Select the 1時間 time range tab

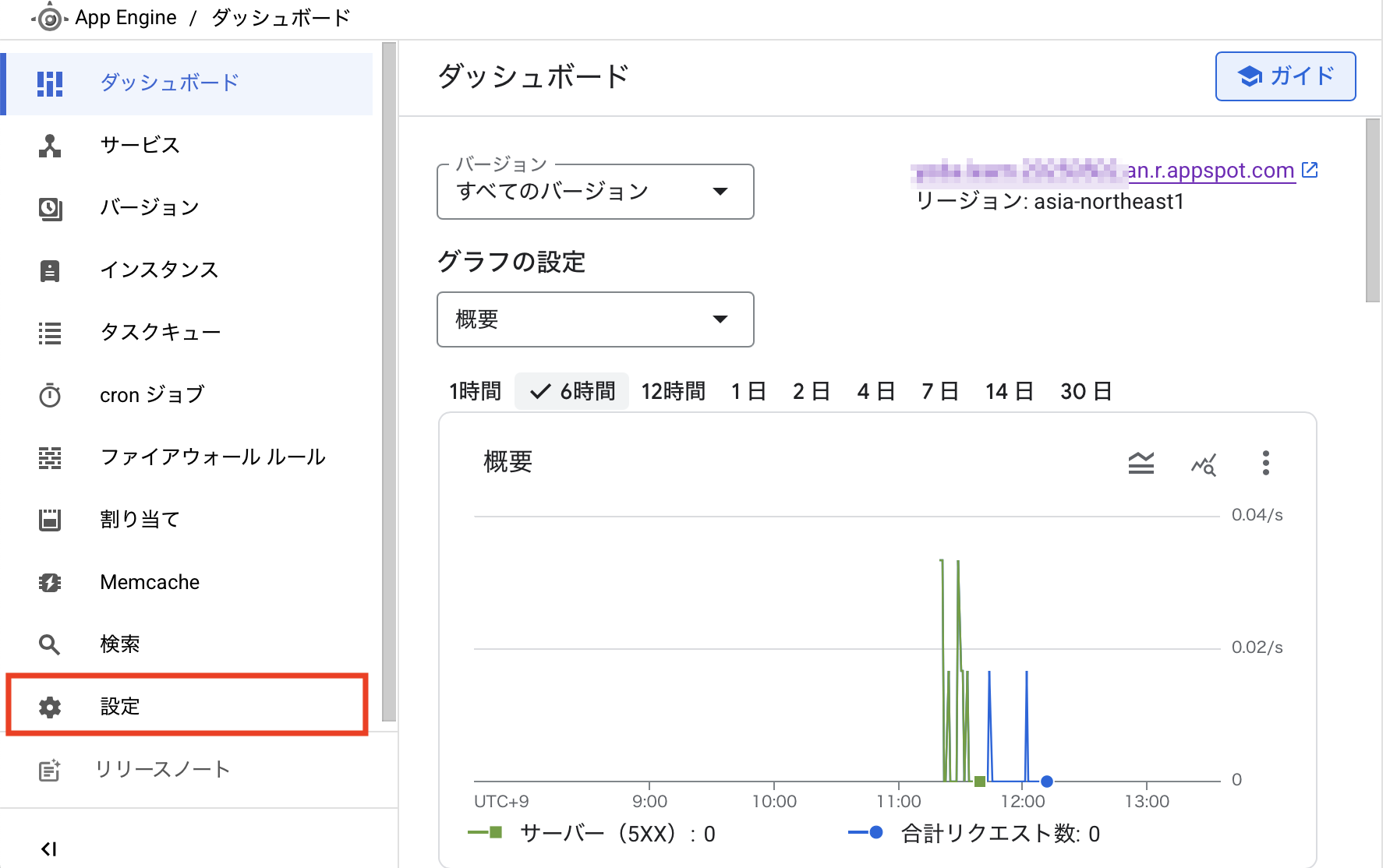(x=474, y=391)
